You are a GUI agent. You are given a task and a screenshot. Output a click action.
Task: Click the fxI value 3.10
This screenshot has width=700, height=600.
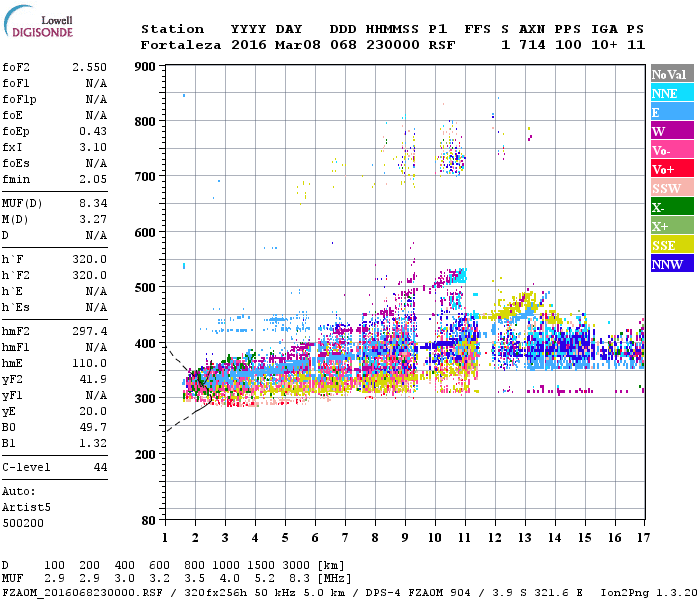click(x=93, y=147)
